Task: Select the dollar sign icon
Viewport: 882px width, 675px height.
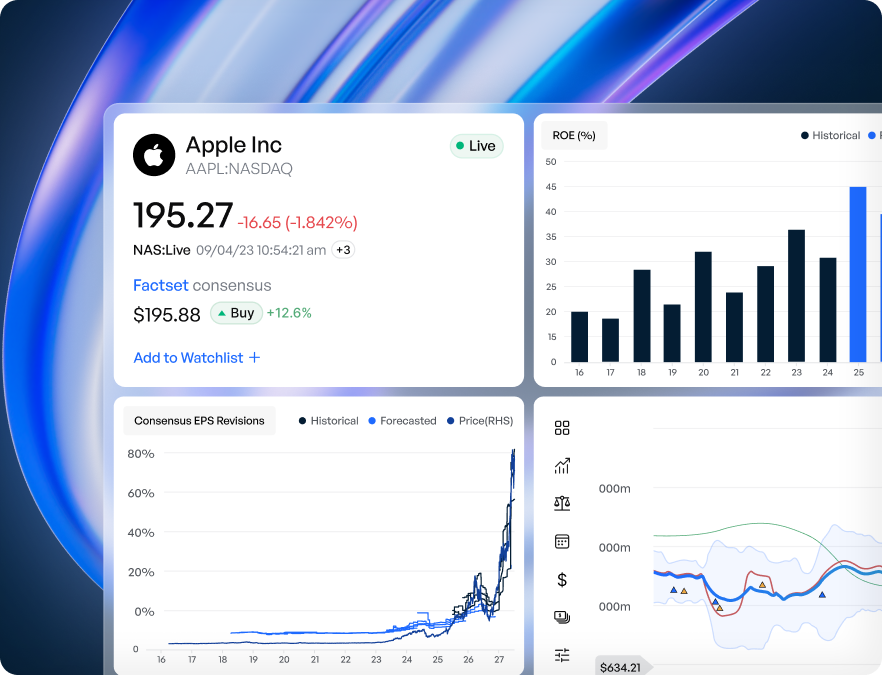Action: (562, 579)
